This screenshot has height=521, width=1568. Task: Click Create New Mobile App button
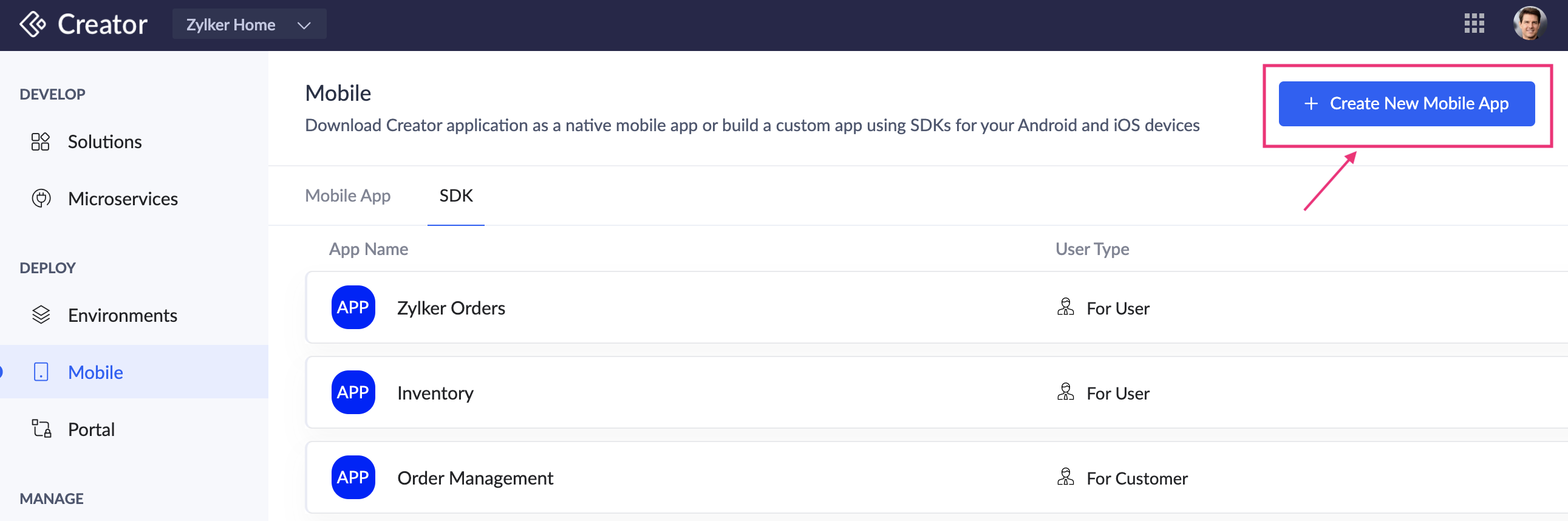point(1406,103)
